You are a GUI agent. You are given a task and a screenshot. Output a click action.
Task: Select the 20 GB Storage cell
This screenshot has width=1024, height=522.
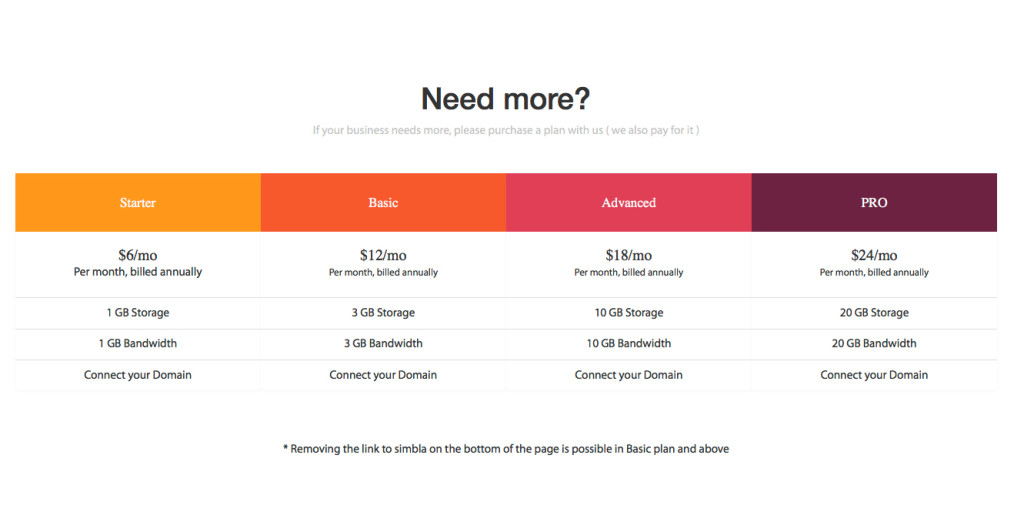tap(874, 313)
